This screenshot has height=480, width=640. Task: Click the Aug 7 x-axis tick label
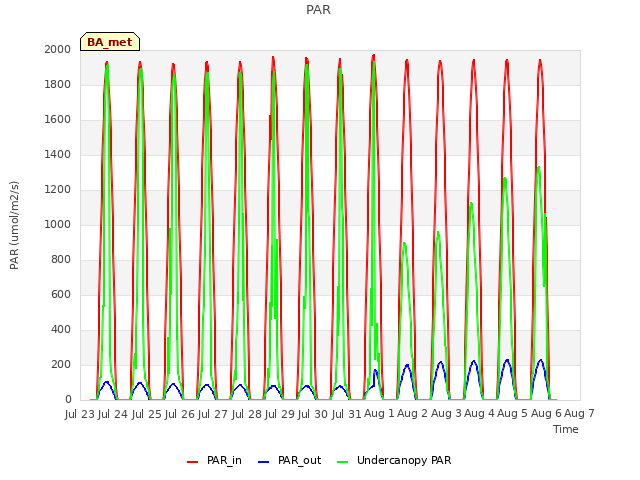coord(579,414)
